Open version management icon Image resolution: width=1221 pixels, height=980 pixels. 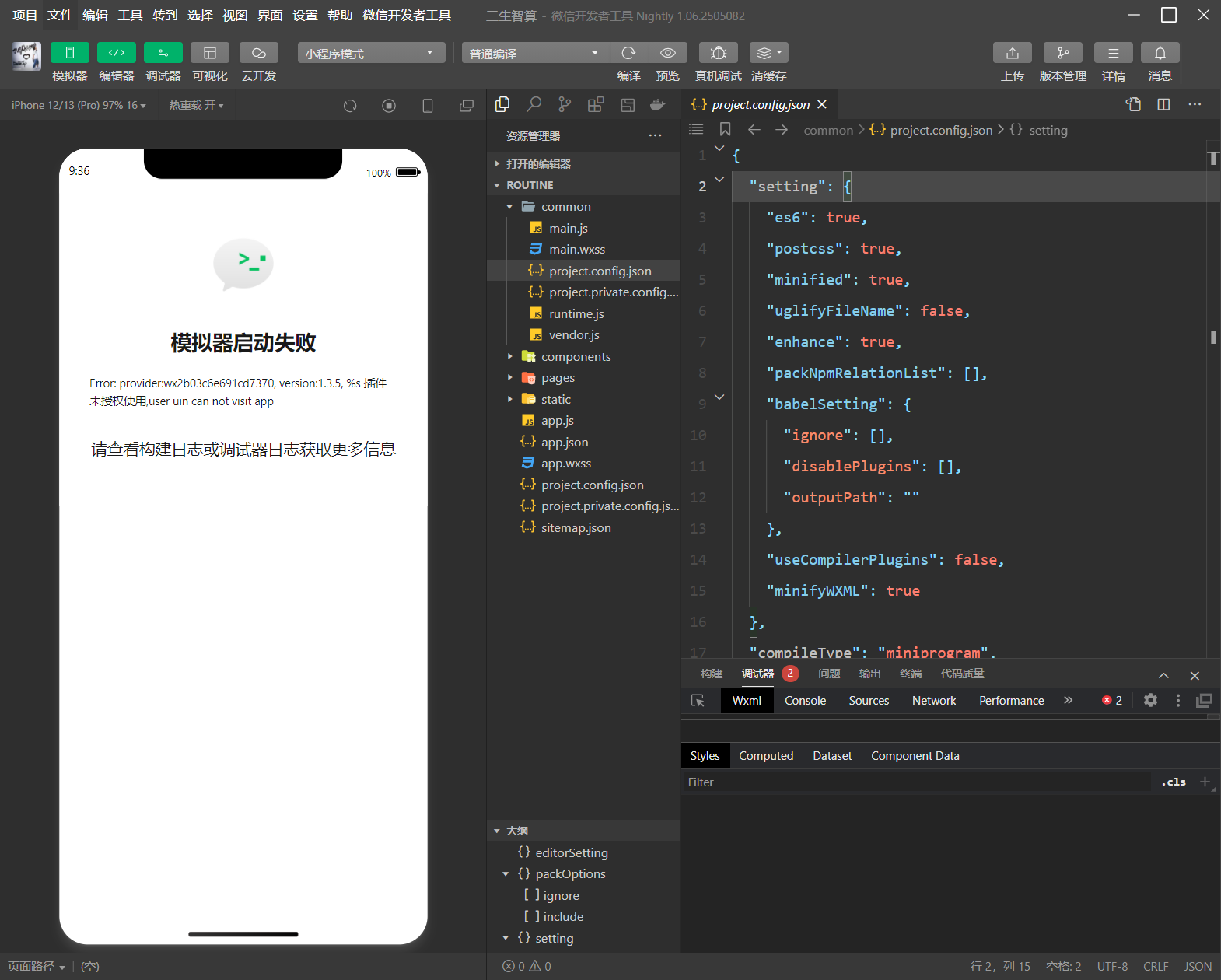click(1063, 53)
